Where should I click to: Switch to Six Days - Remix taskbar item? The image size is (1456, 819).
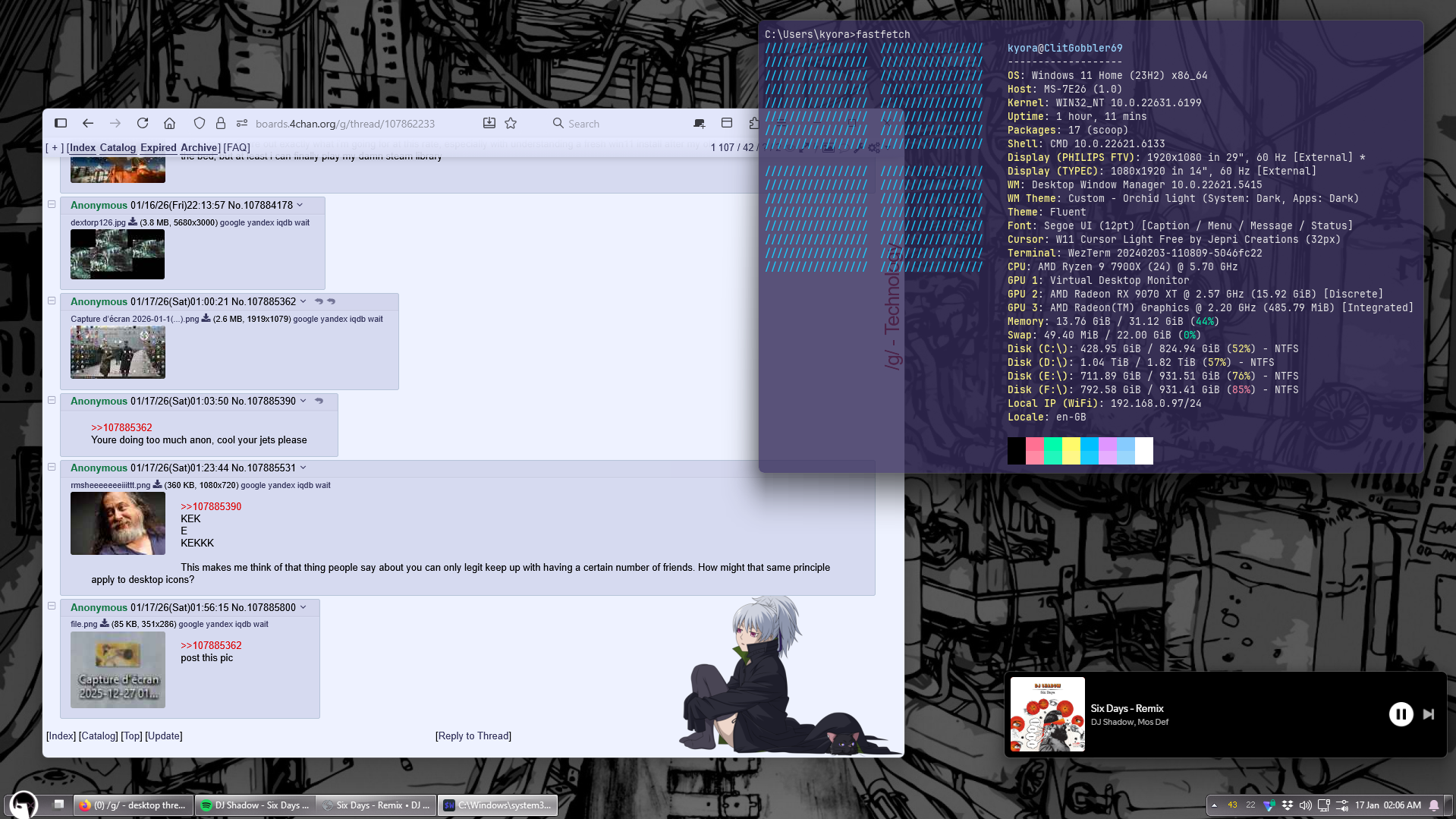coord(376,805)
